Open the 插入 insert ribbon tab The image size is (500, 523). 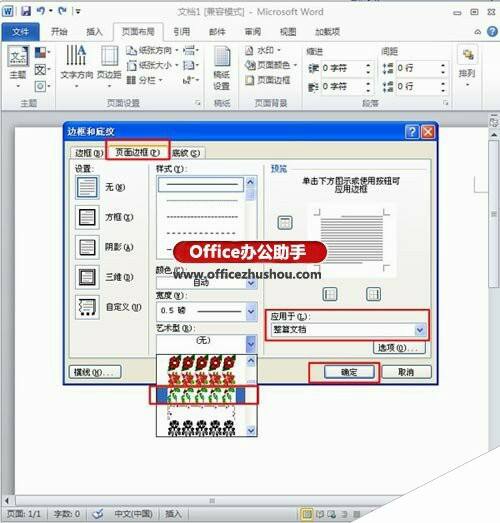(94, 32)
